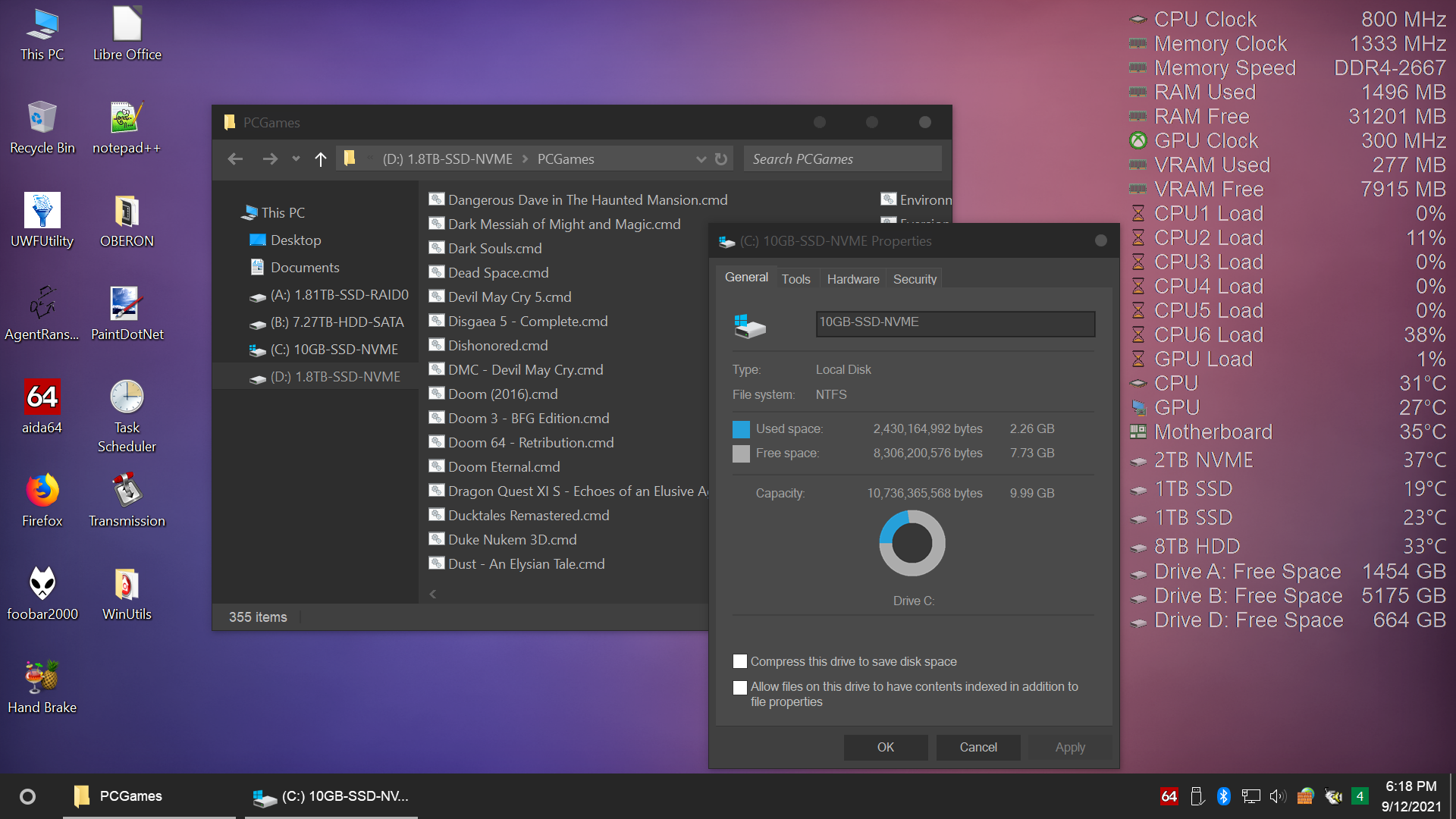Select Doom Eternal.cmd in the file list
Screen dimensions: 1456x819
click(504, 466)
